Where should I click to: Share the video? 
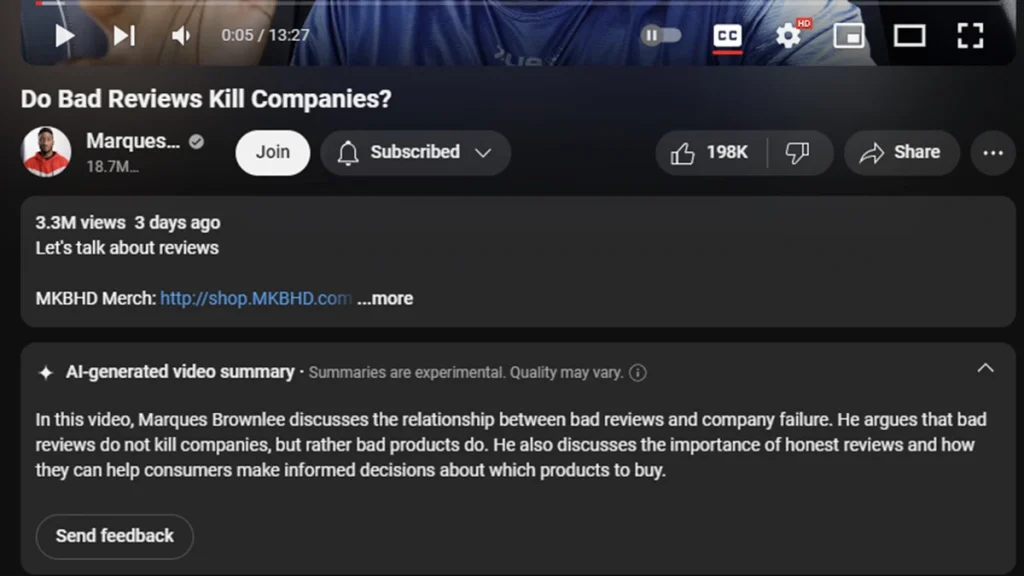point(901,153)
